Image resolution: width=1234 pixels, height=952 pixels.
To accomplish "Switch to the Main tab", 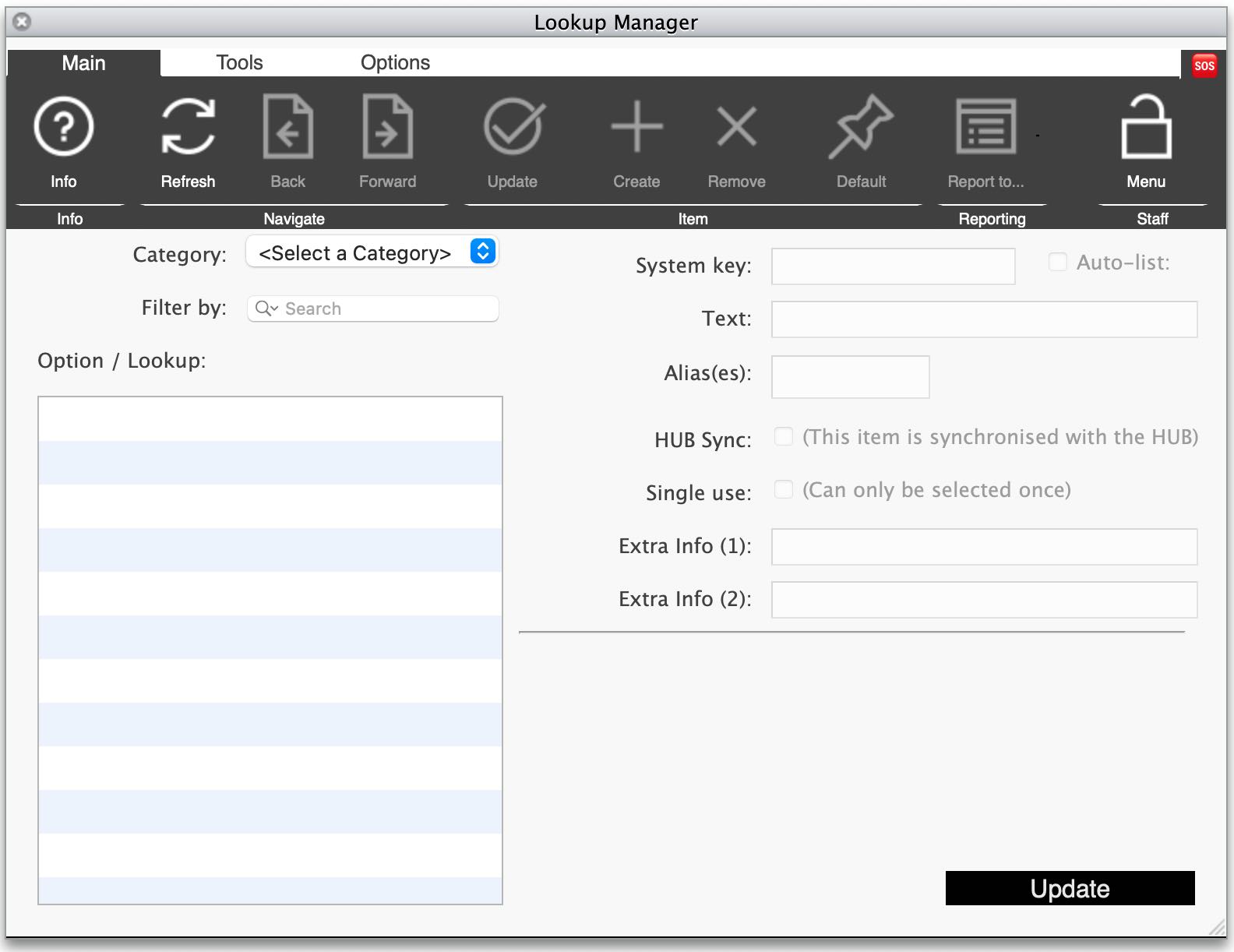I will tap(83, 63).
